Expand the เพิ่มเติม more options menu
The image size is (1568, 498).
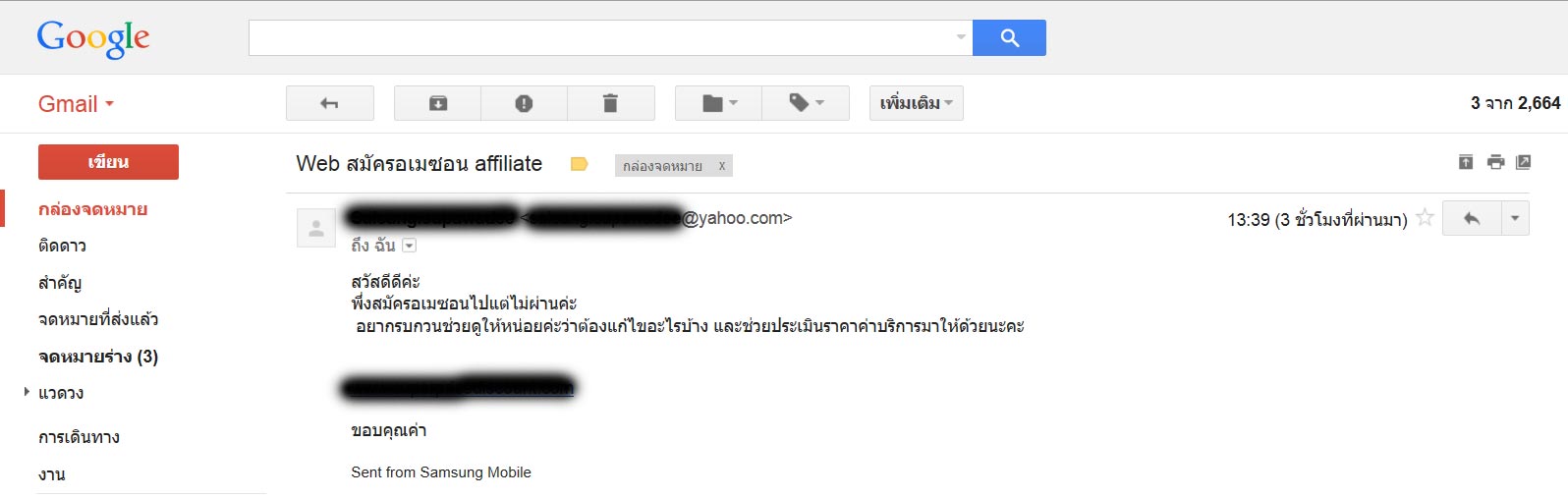coord(916,103)
